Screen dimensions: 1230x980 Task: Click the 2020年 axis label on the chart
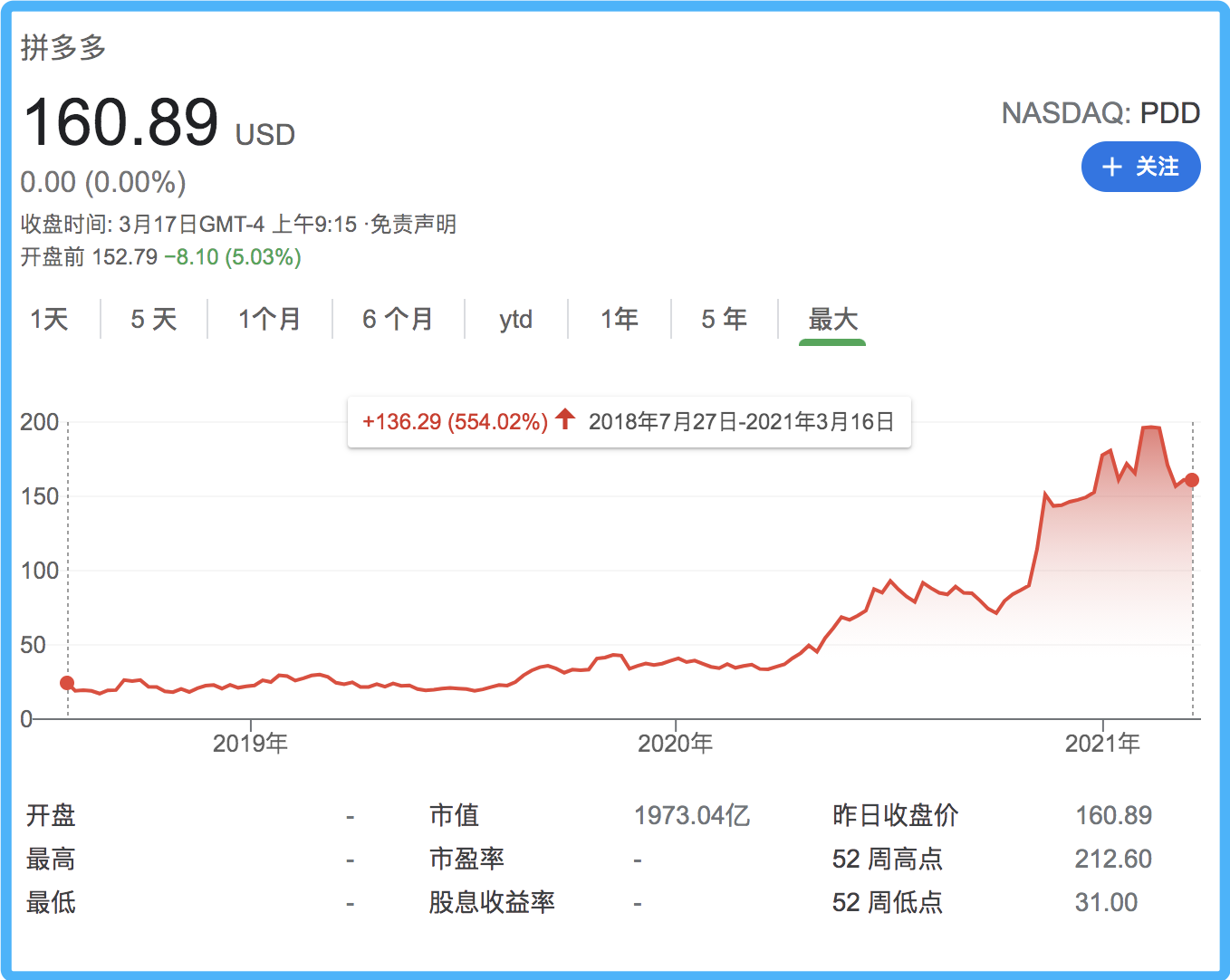[676, 743]
